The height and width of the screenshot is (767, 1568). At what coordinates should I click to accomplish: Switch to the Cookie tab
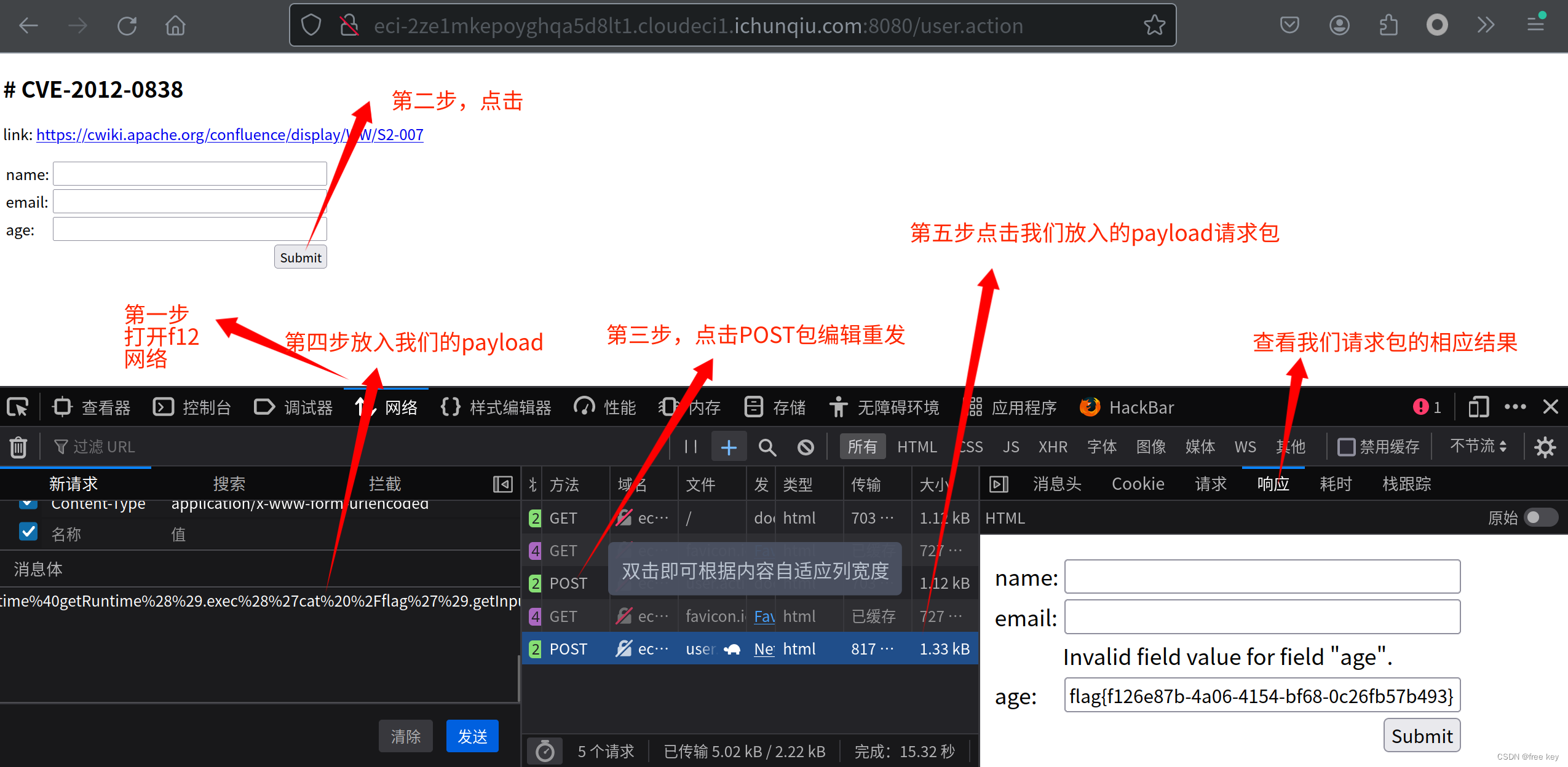(x=1137, y=484)
